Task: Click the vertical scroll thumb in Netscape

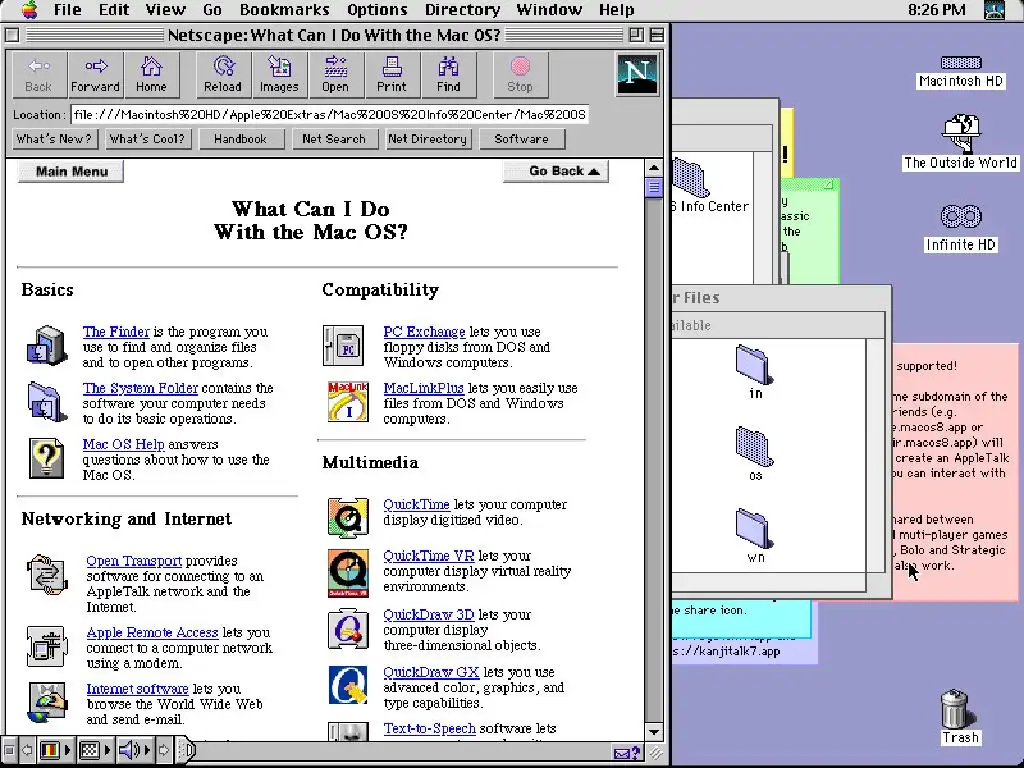Action: click(x=654, y=187)
